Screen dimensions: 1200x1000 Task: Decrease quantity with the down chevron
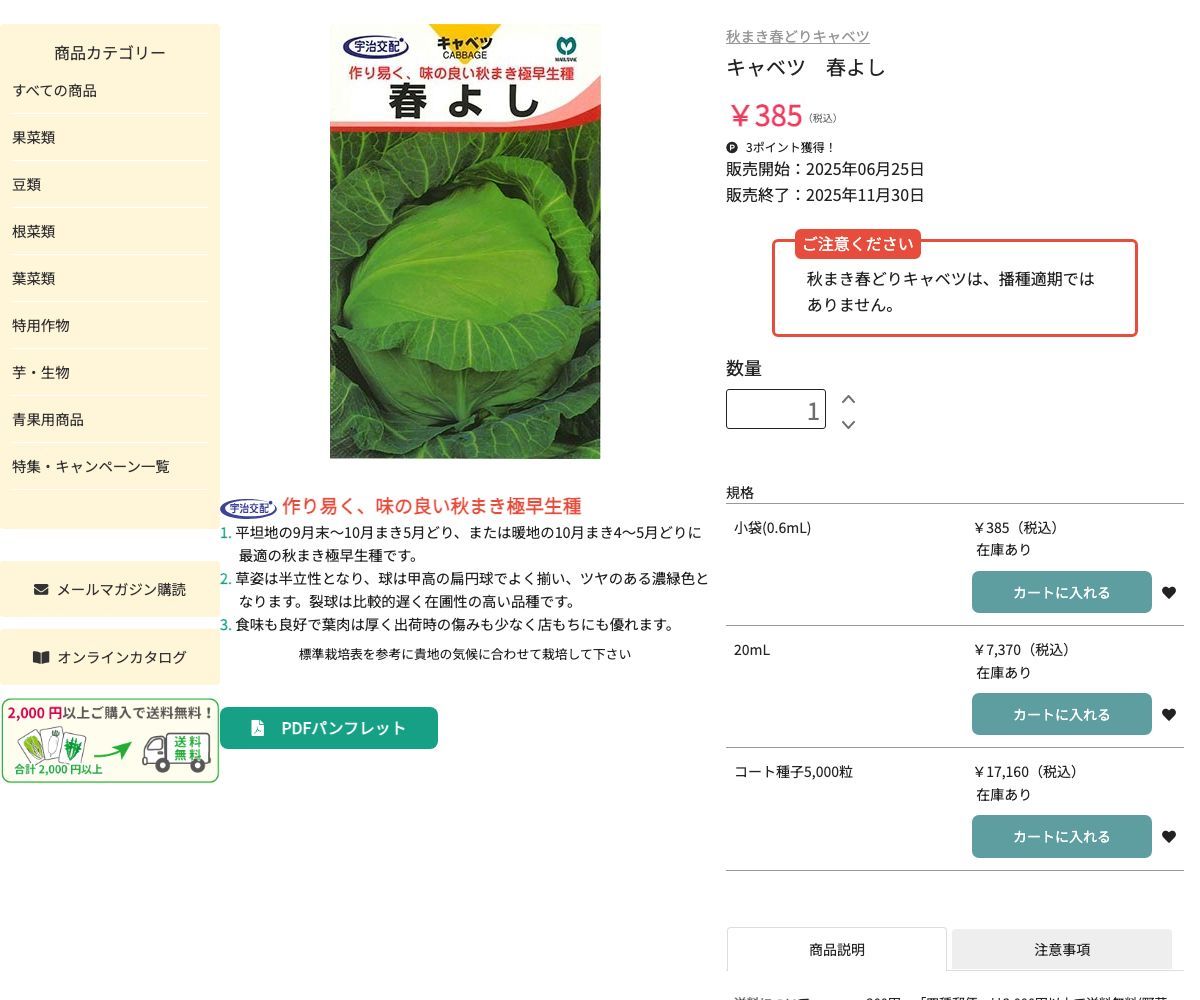click(848, 424)
